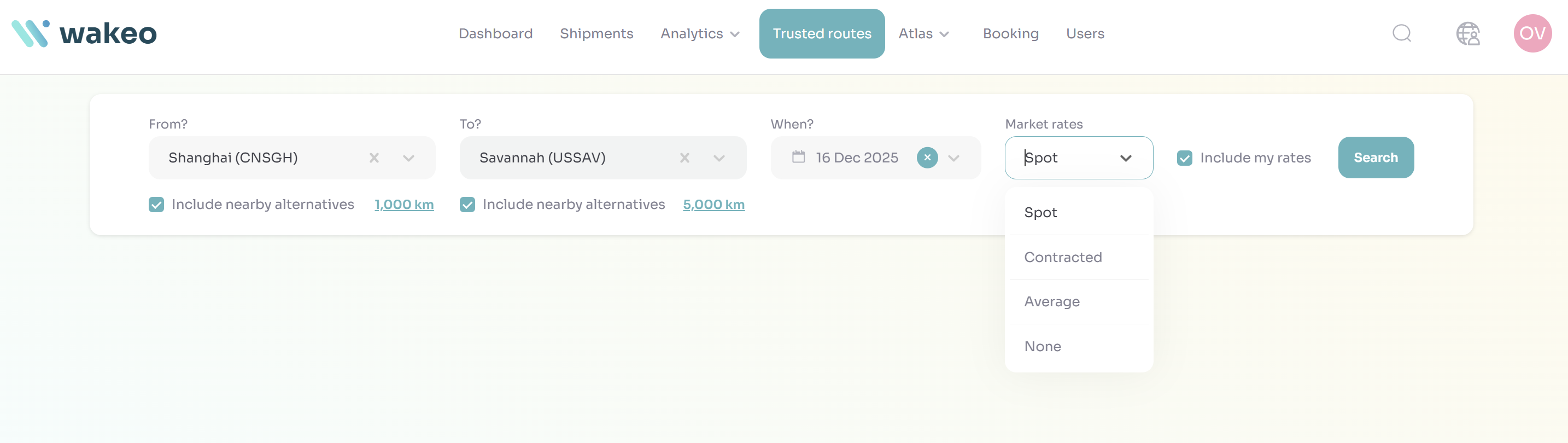Clear the Shanghai origin selection
The image size is (1568, 443).
click(x=374, y=158)
